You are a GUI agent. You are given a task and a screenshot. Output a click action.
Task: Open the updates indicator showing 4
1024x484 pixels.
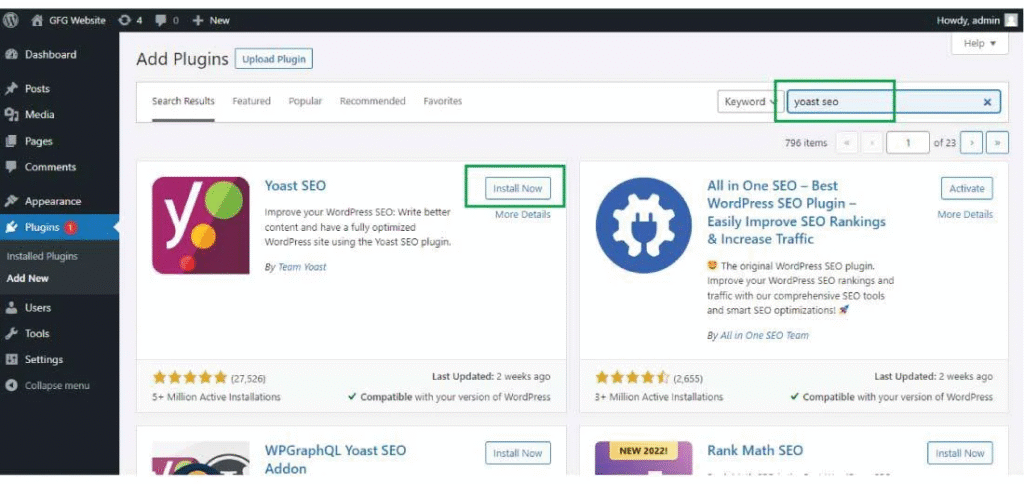pos(129,20)
